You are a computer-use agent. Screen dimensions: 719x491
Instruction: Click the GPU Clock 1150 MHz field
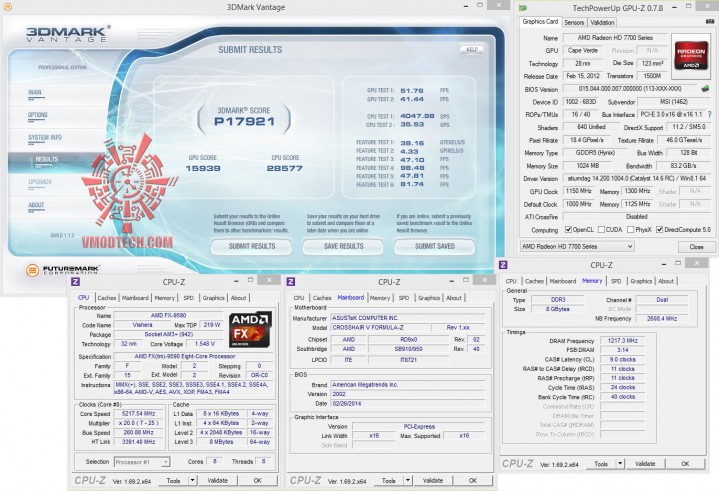tap(579, 191)
